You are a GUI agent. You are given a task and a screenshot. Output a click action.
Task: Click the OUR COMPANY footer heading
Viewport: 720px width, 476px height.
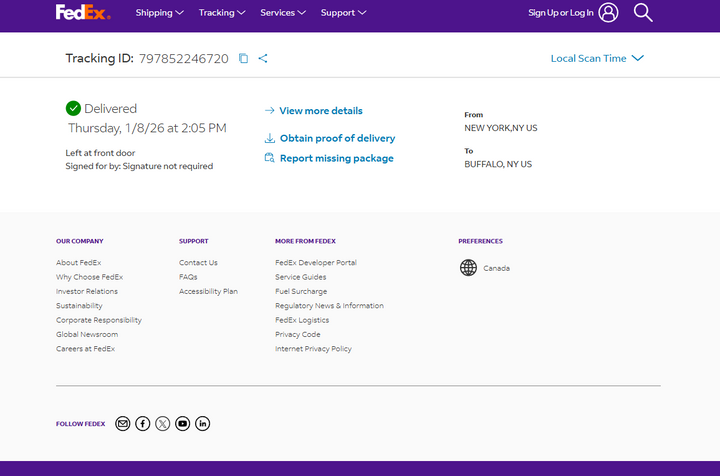[80, 241]
